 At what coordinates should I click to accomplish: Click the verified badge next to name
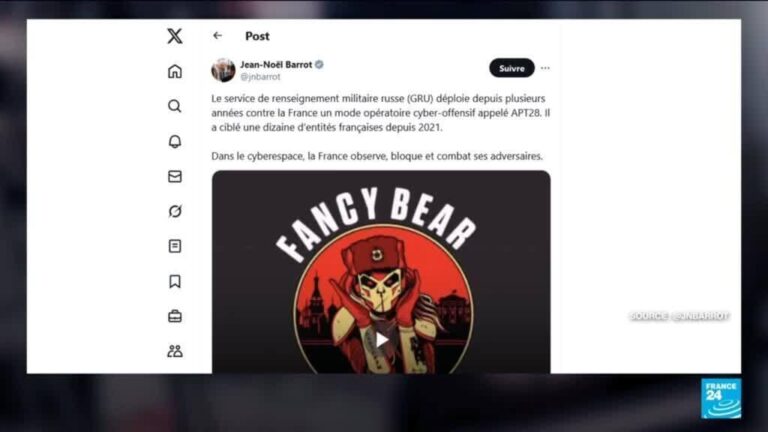coord(319,65)
